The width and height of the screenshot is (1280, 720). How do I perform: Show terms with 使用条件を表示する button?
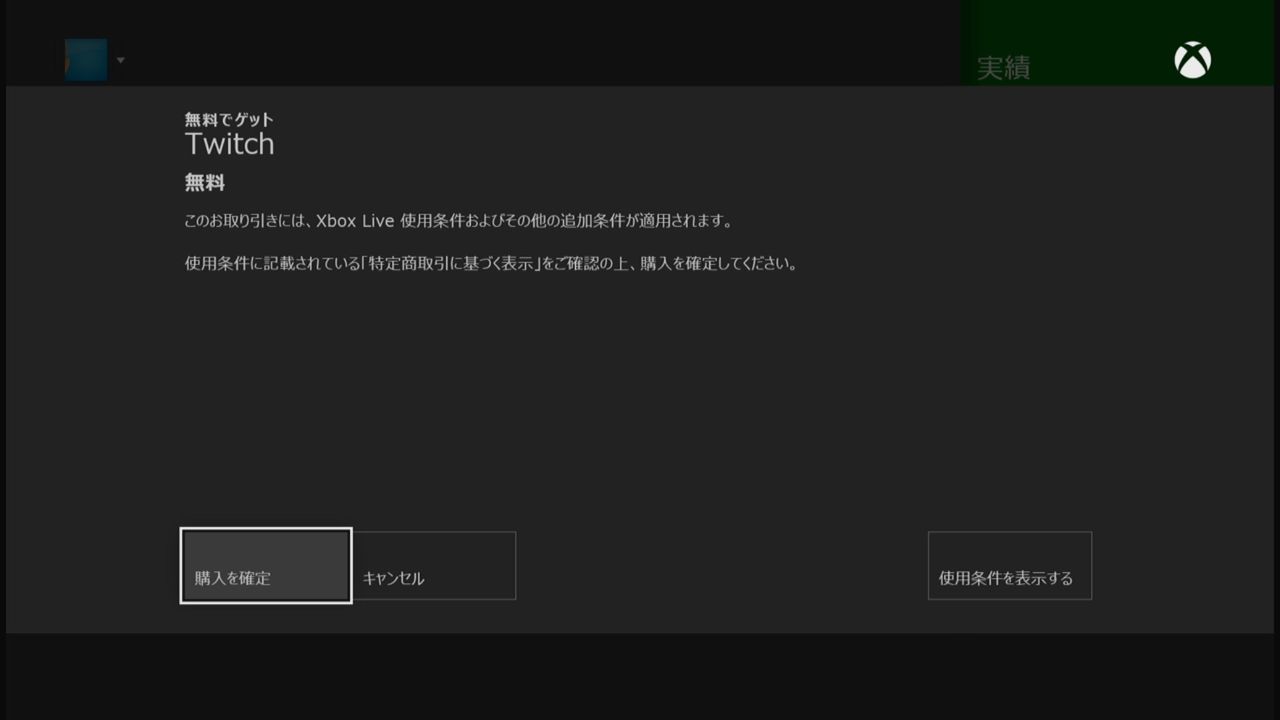(1010, 565)
